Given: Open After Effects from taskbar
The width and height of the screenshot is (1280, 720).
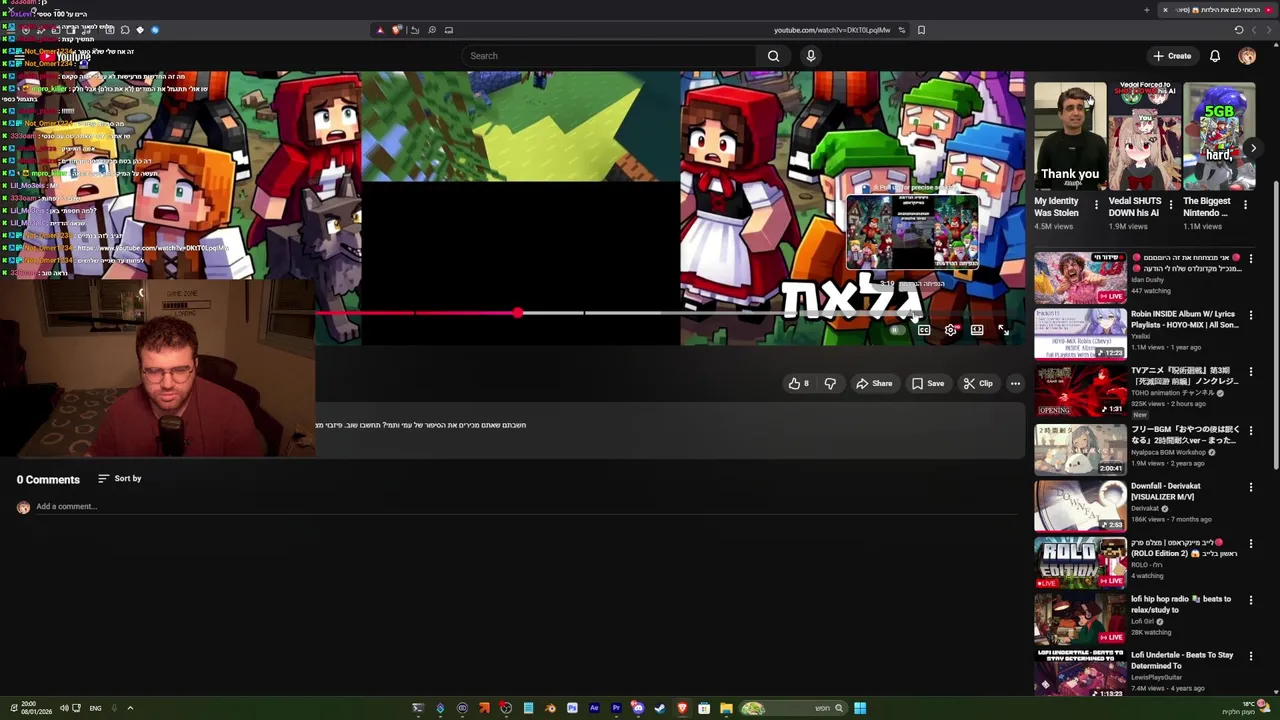Looking at the screenshot, I should click(594, 708).
